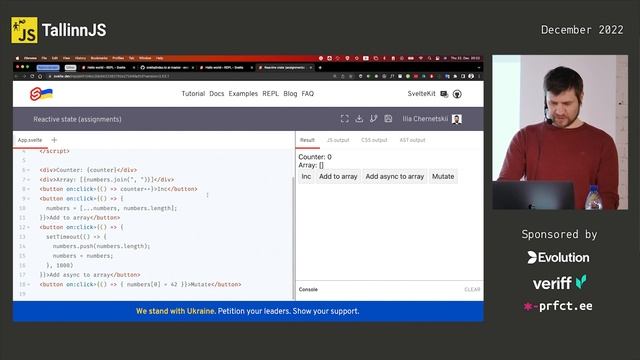
Task: Toggle fullscreen editor icon in REPL bar
Action: pyautogui.click(x=344, y=119)
